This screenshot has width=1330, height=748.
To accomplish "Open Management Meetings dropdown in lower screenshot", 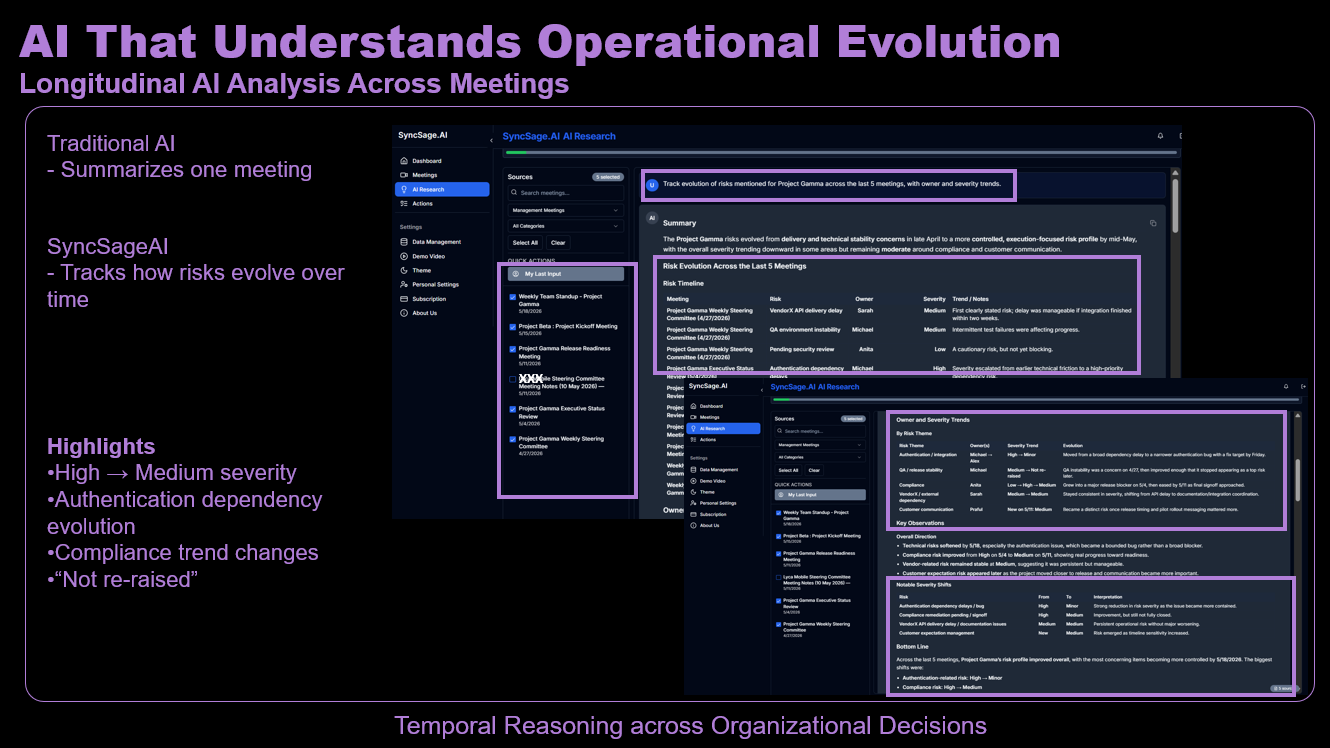I will tap(820, 445).
